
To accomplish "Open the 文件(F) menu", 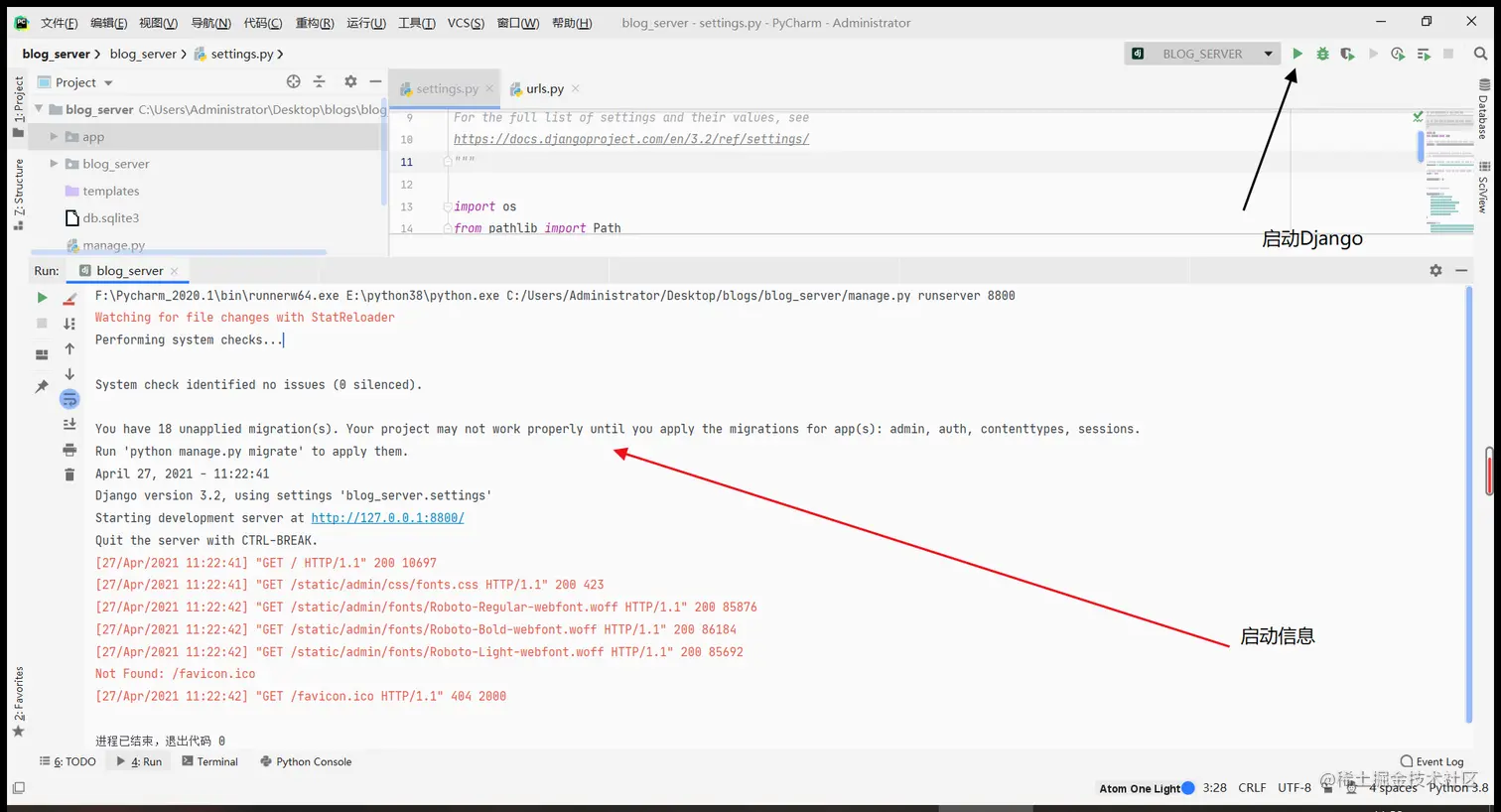I will [60, 23].
